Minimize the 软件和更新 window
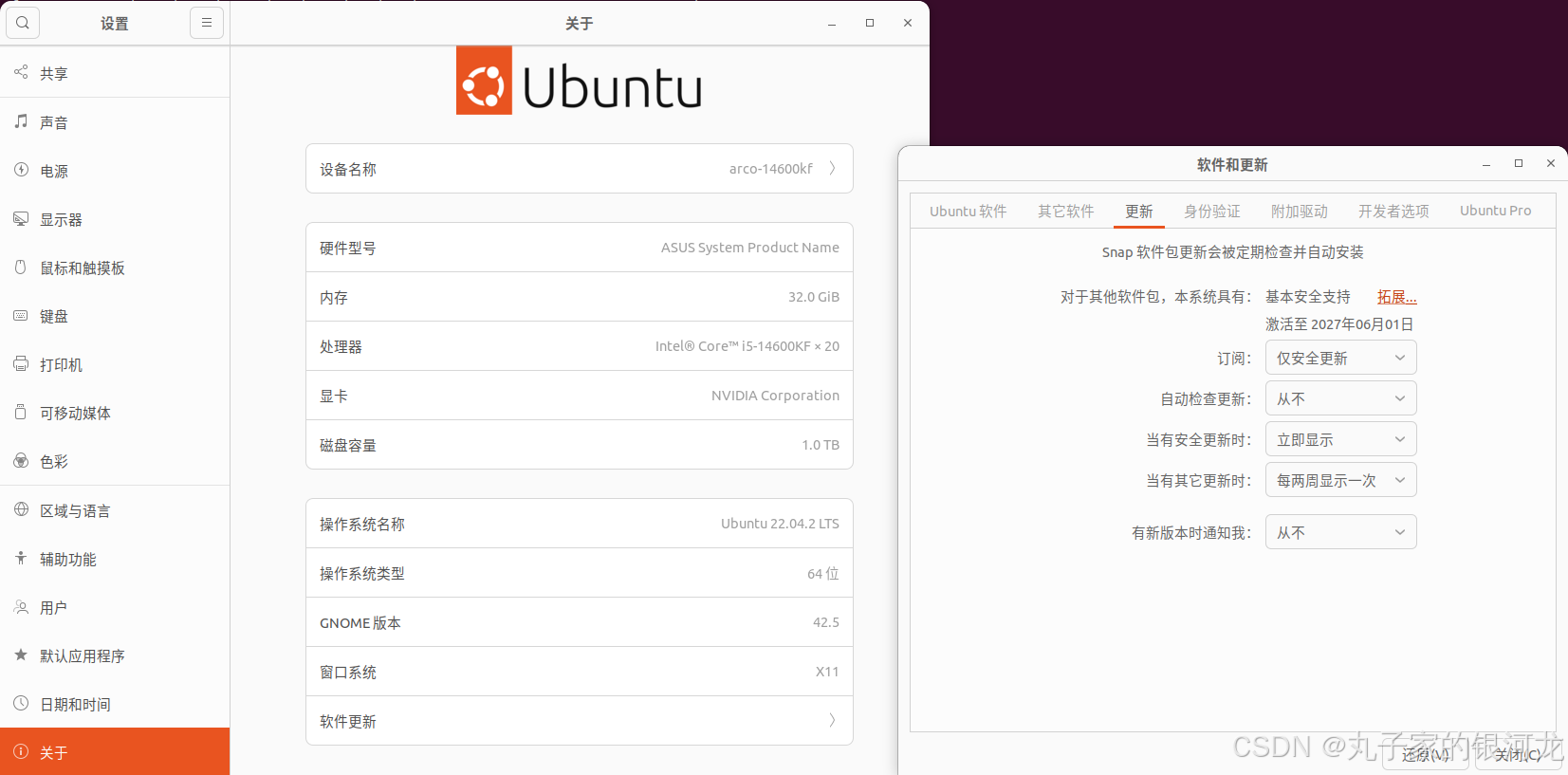This screenshot has width=1568, height=775. 1486,164
